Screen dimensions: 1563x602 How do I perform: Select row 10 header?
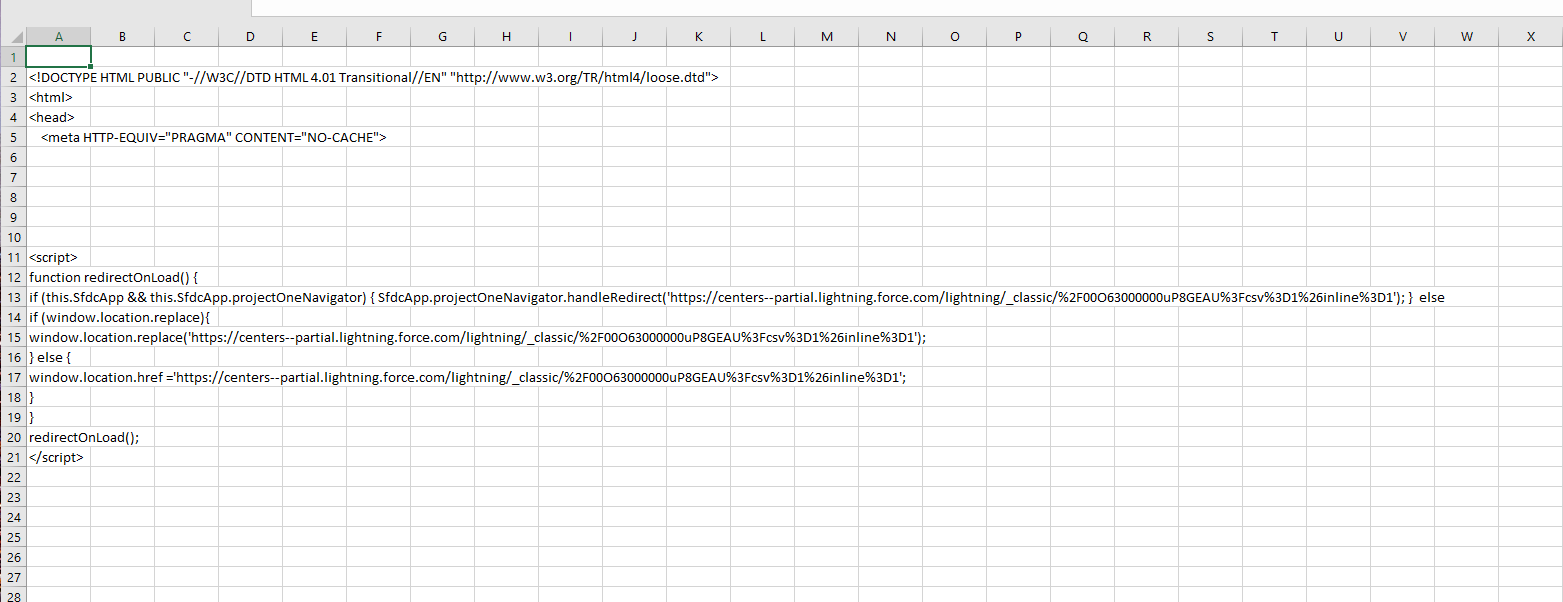pos(13,237)
